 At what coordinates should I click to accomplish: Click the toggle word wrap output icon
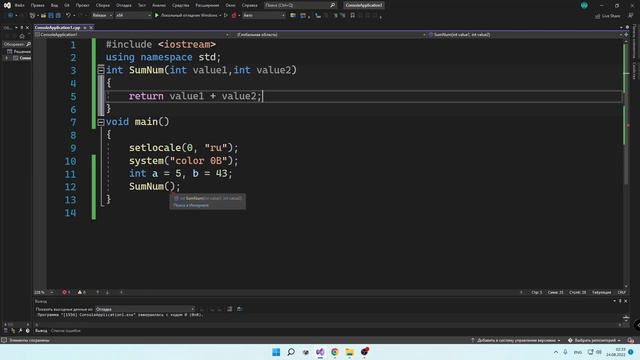coord(240,309)
